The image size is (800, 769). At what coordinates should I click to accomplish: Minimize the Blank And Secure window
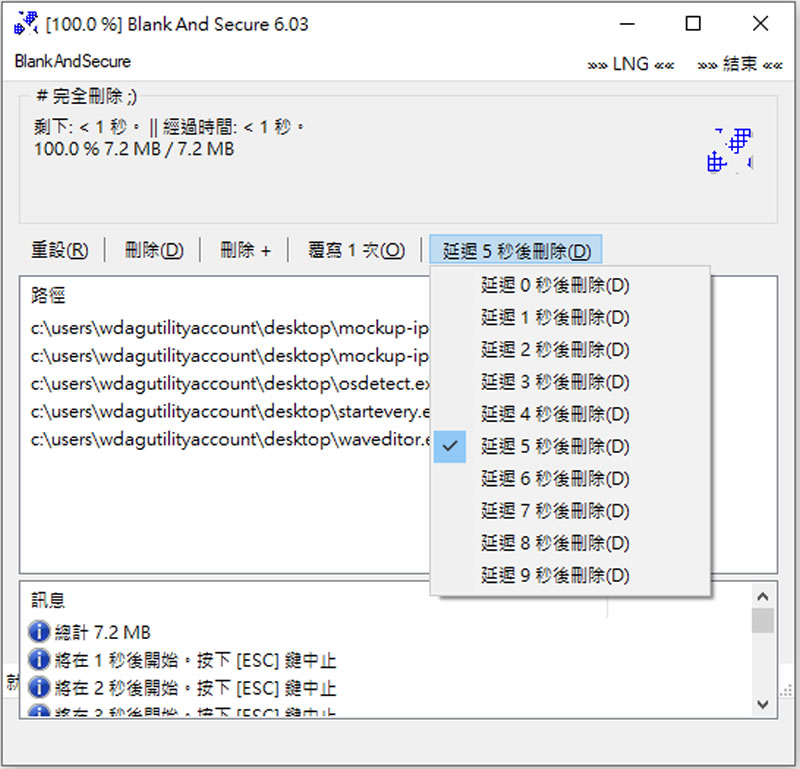tap(627, 23)
